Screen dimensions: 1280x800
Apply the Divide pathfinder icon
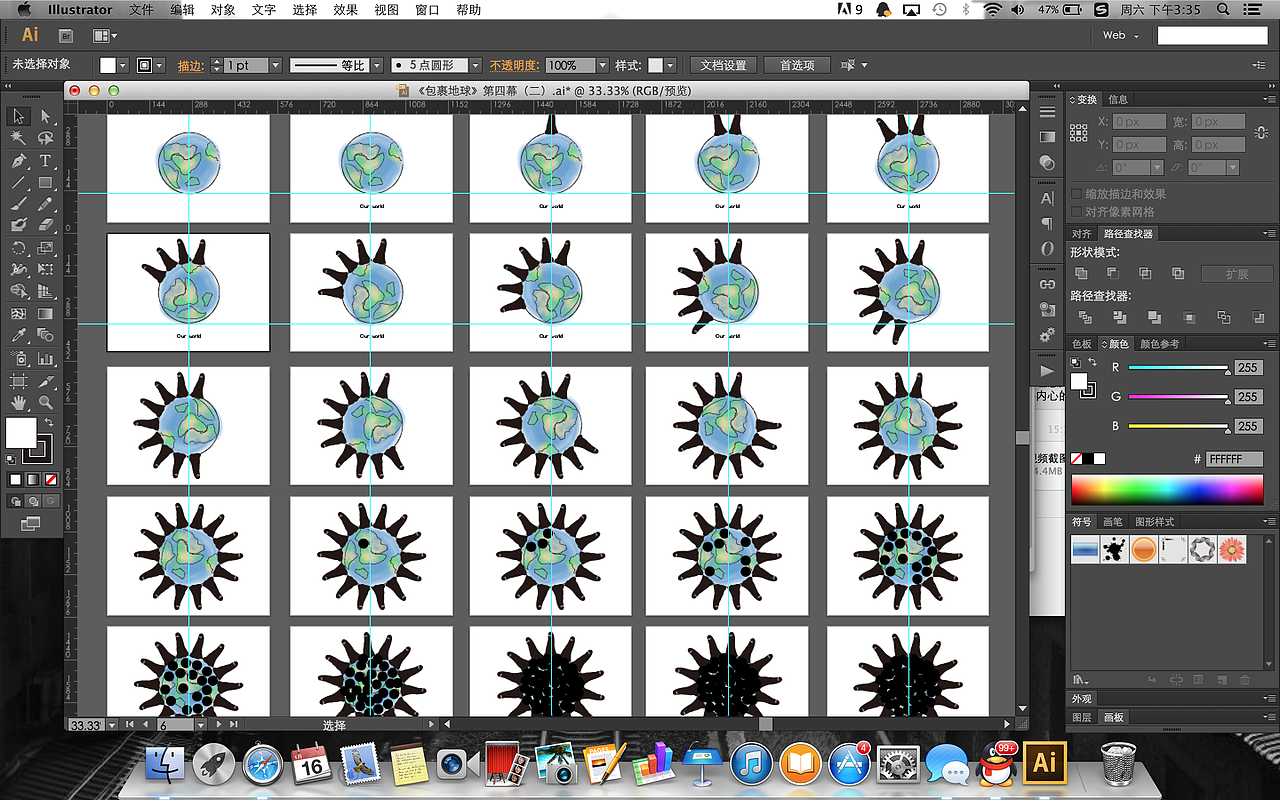click(1086, 317)
